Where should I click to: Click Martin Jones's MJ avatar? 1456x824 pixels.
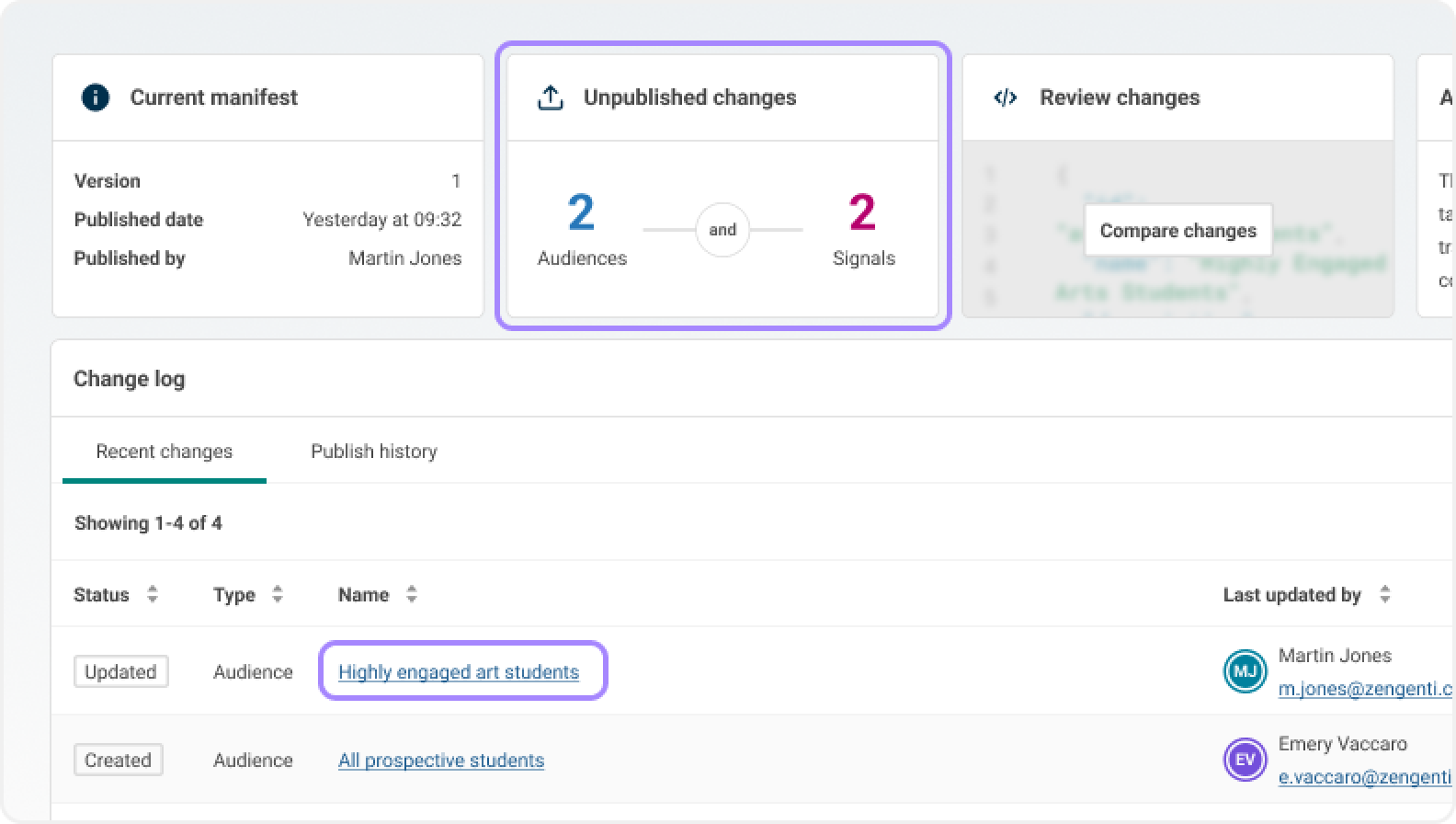[x=1245, y=671]
